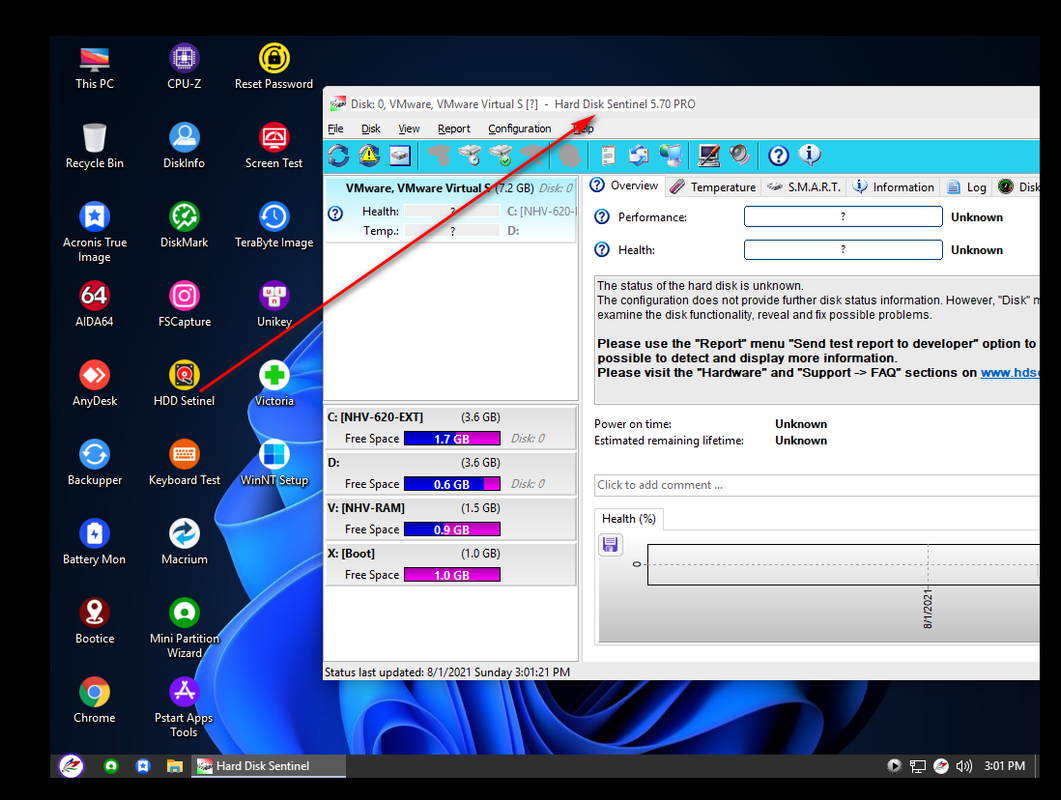Click the volume icon in system tray

(x=964, y=765)
